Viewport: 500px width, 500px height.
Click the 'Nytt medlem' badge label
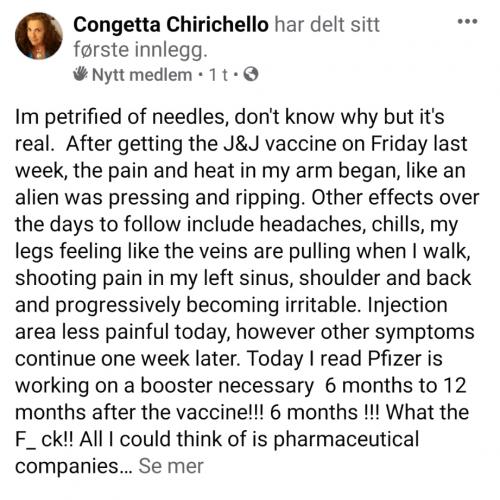pyautogui.click(x=142, y=75)
